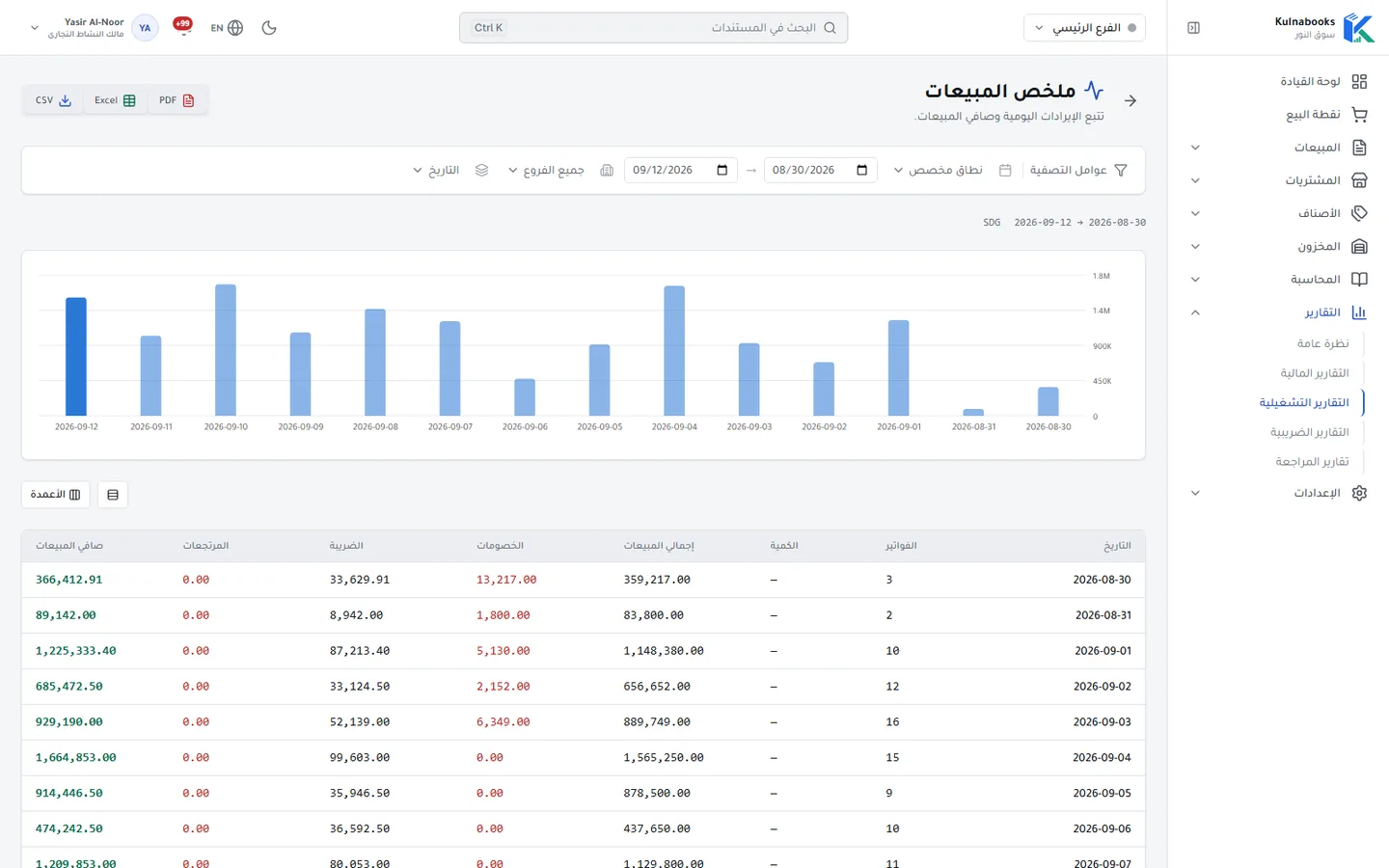Click the search magnifier icon
Image resolution: width=1389 pixels, height=868 pixels.
830,28
